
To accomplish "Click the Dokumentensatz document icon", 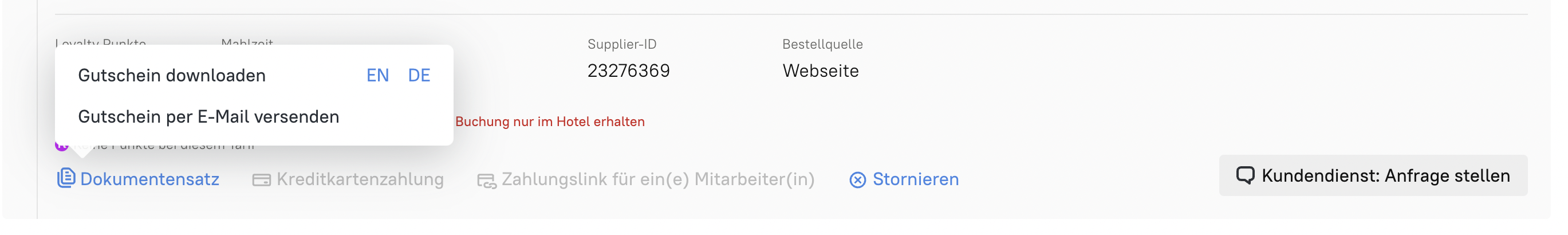I will coord(66,178).
